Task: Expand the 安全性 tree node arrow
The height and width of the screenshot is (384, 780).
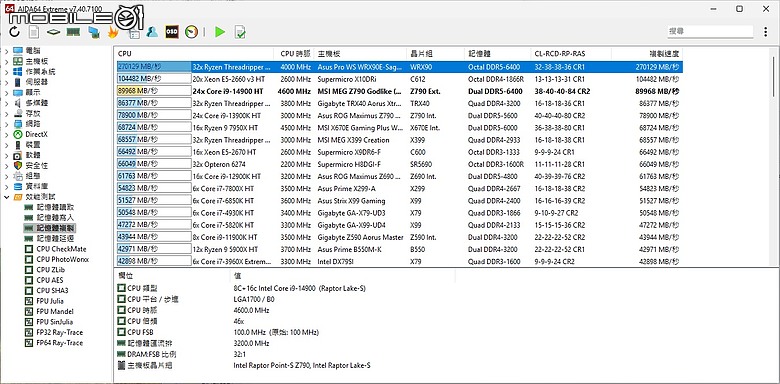Action: (6, 165)
